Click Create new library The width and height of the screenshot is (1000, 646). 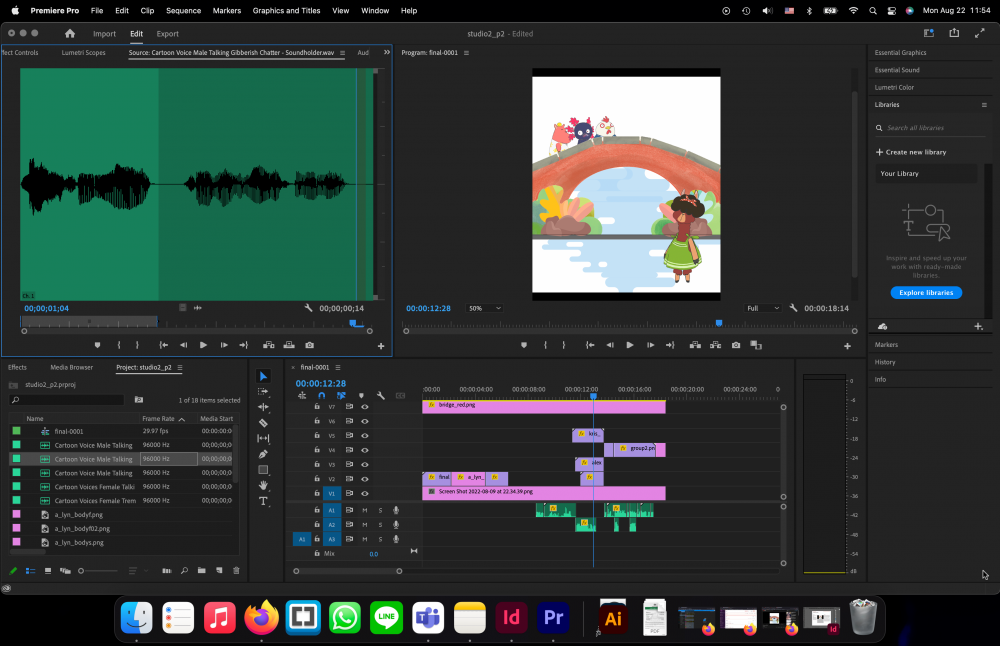point(911,152)
